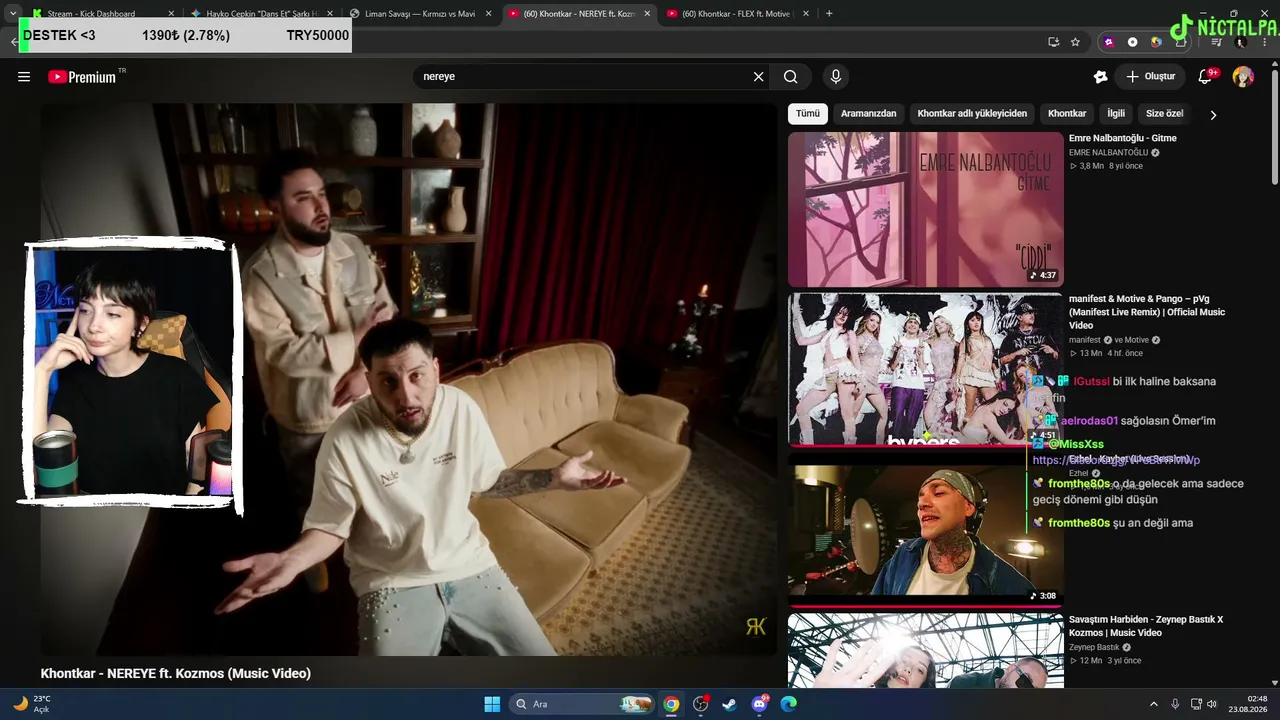The image size is (1280, 720).
Task: Open Google Chrome from taskbar
Action: coord(671,704)
